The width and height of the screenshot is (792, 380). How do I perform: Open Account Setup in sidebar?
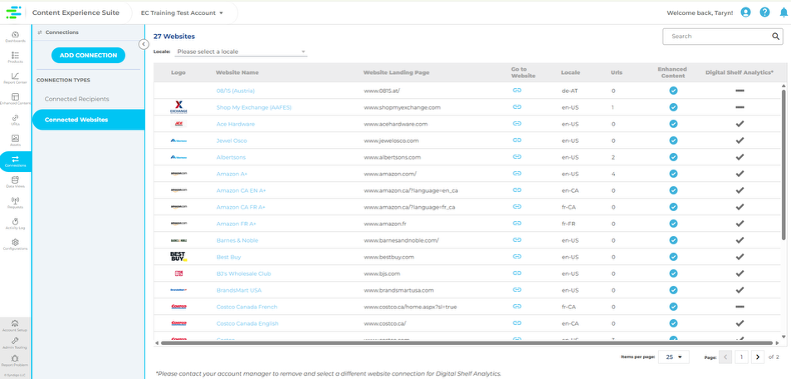tap(15, 325)
